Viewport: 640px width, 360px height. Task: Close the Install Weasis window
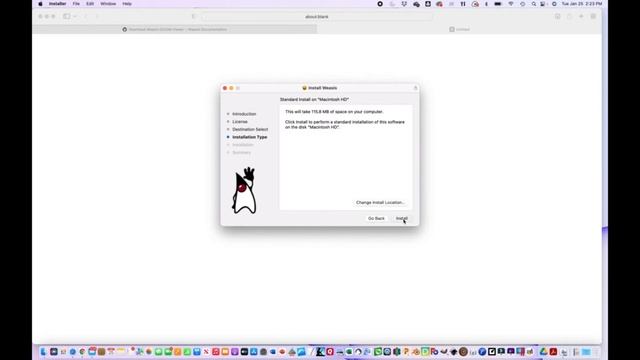[225, 88]
